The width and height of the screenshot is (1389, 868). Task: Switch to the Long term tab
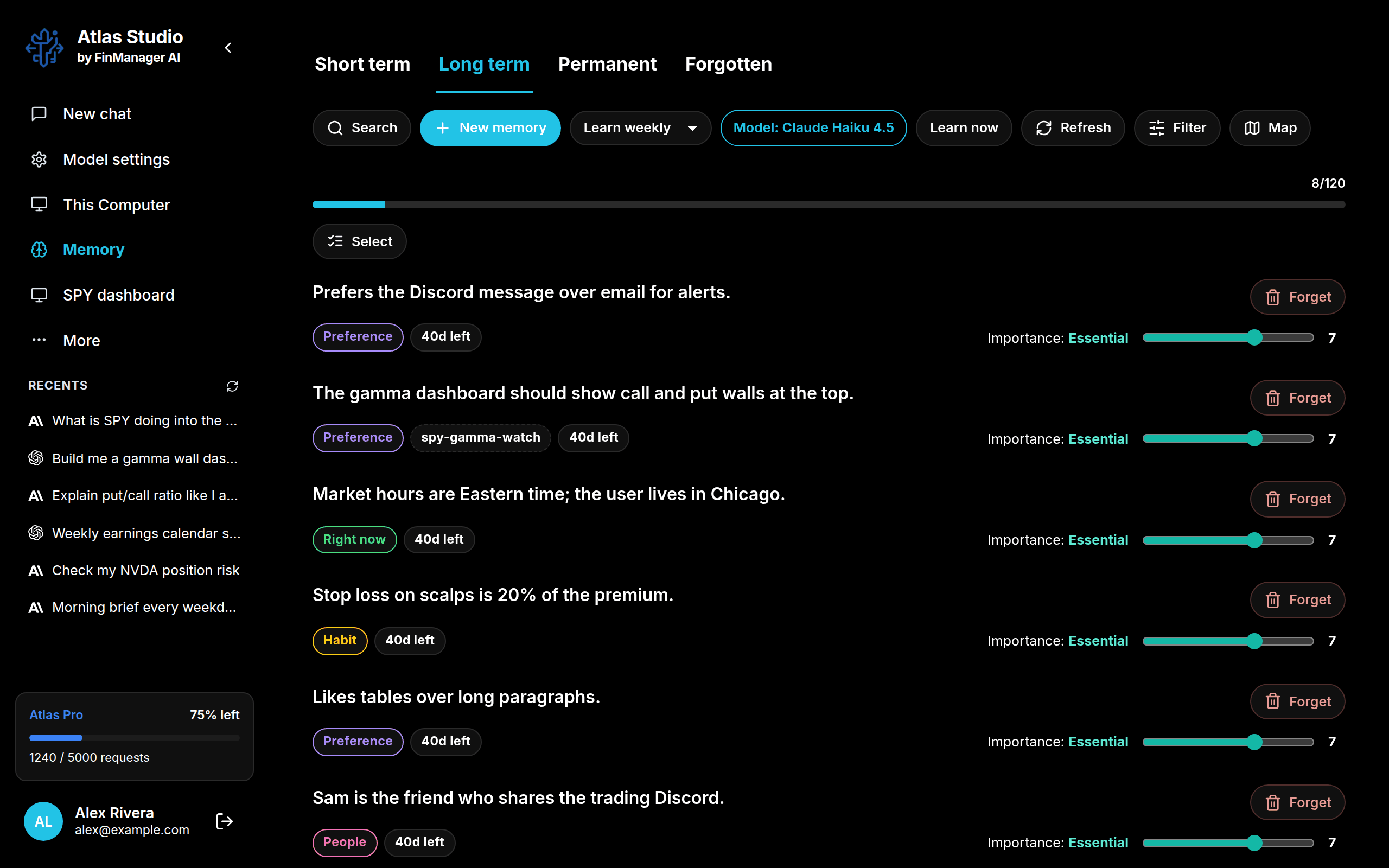point(484,63)
